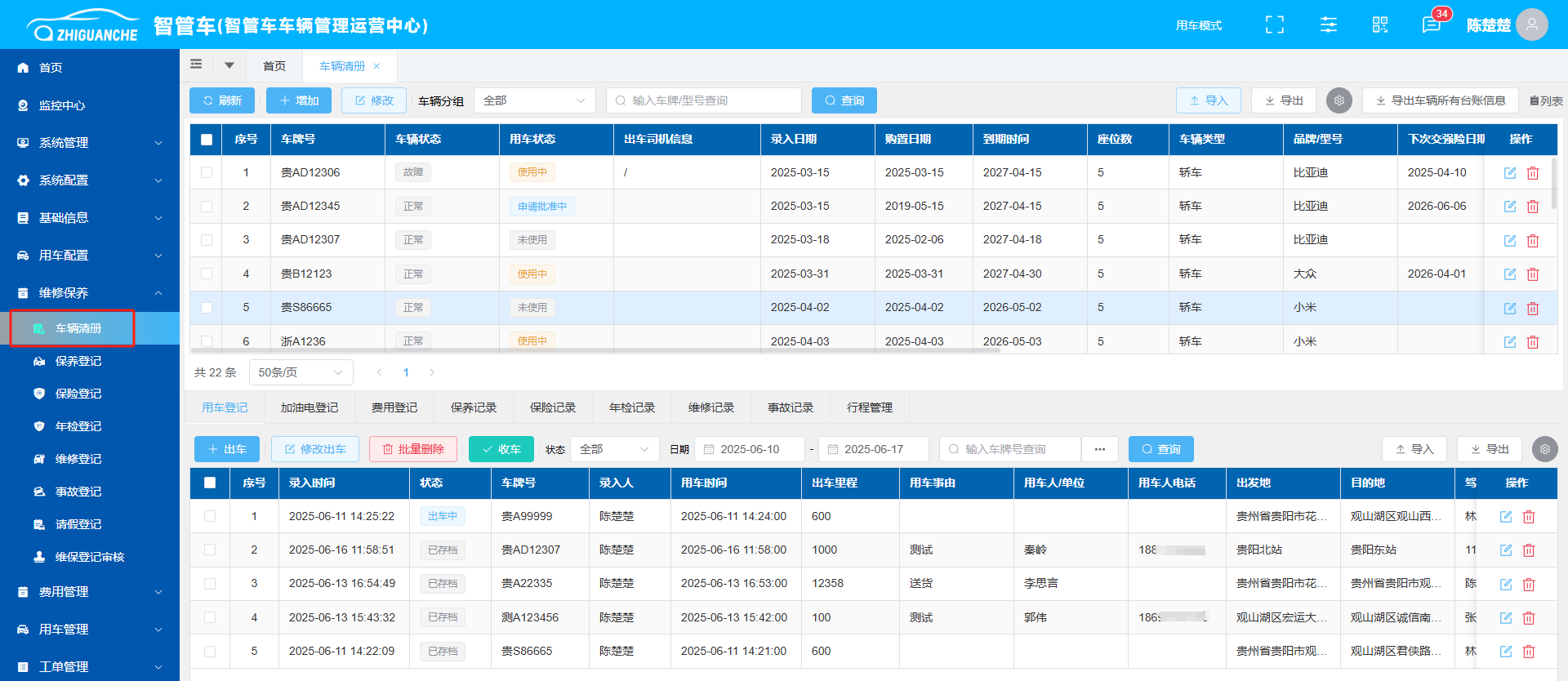Click the 输入车牌/型号查询 search field
This screenshot has height=681, width=1568.
[704, 100]
